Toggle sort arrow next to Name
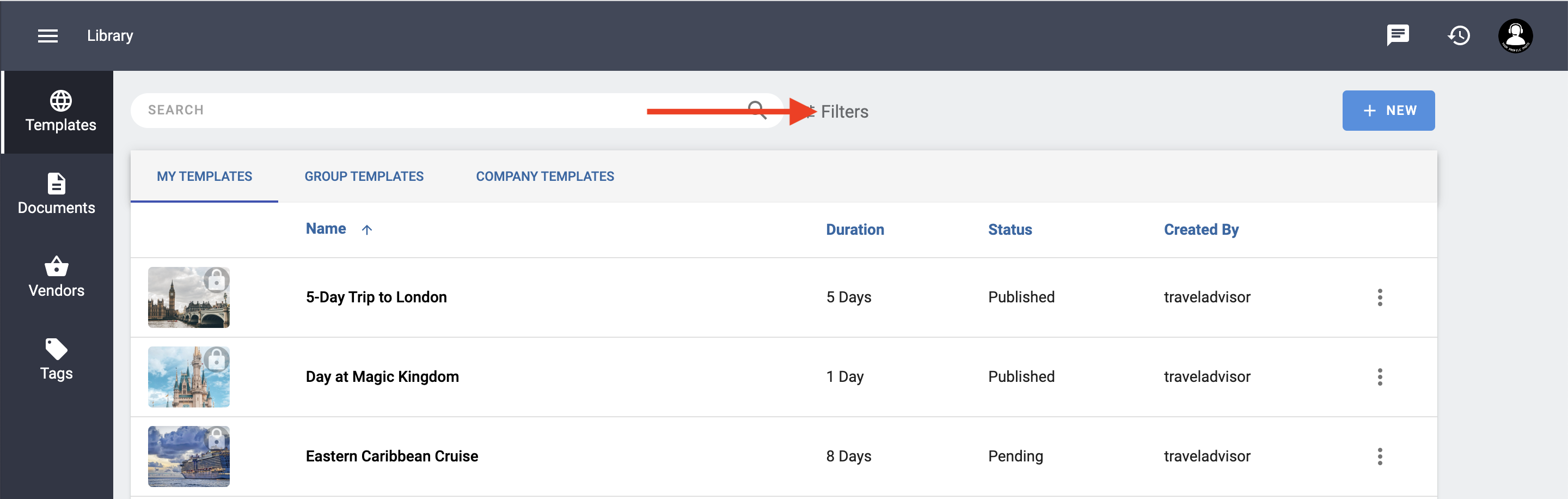The height and width of the screenshot is (499, 1568). click(x=366, y=230)
